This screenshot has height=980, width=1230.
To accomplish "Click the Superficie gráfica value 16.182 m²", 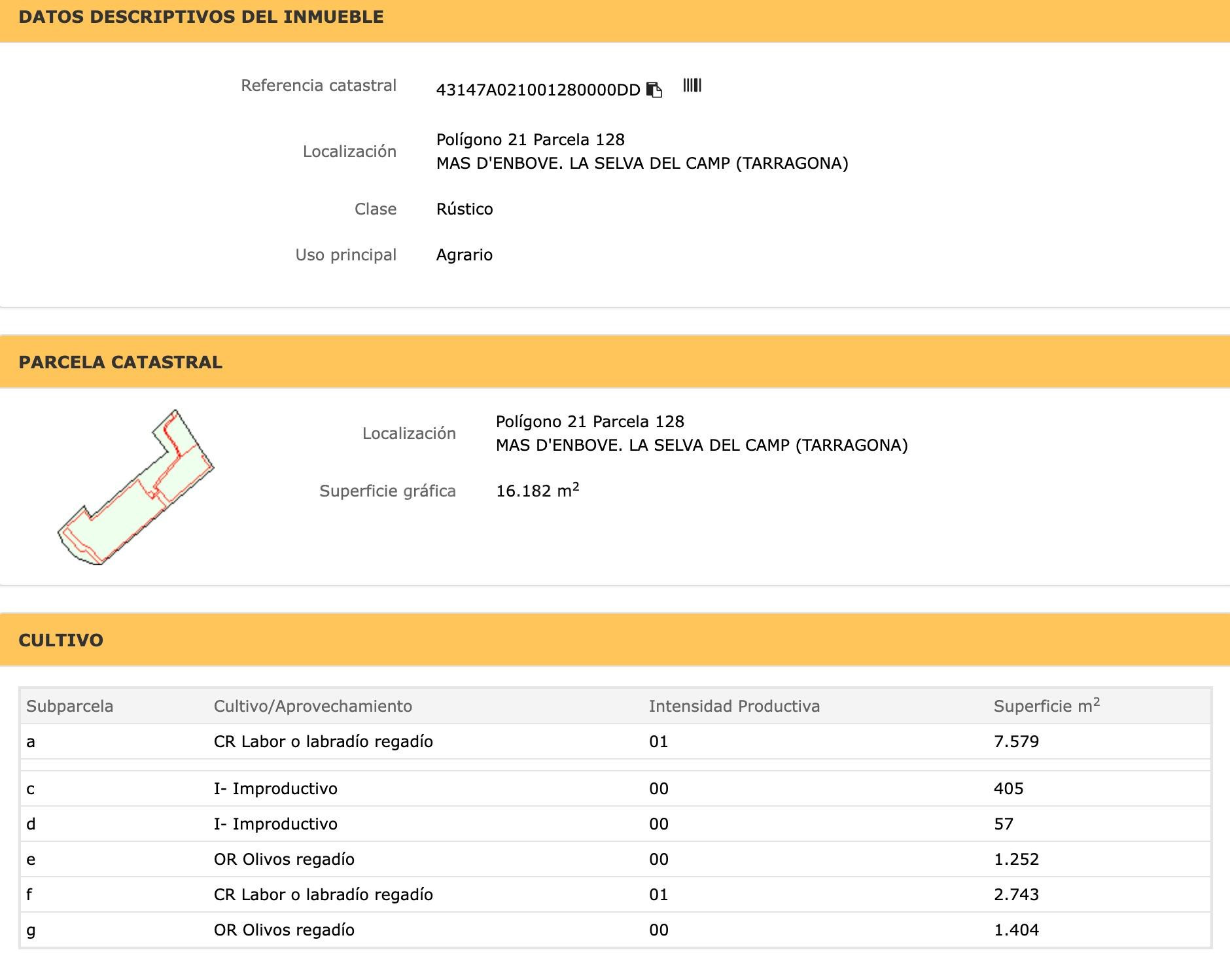I will pos(538,490).
